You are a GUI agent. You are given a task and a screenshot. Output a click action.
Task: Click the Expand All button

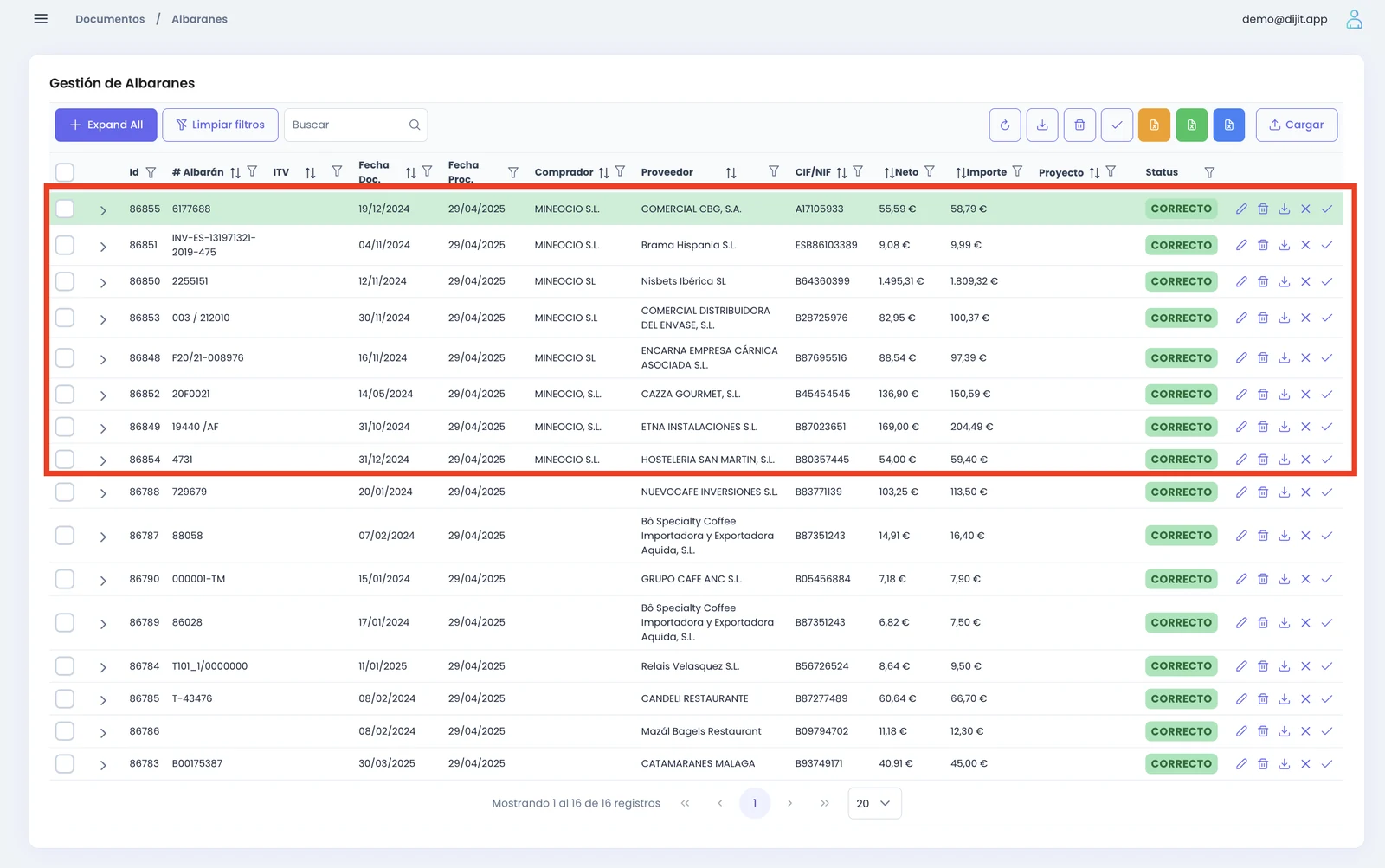click(x=106, y=125)
